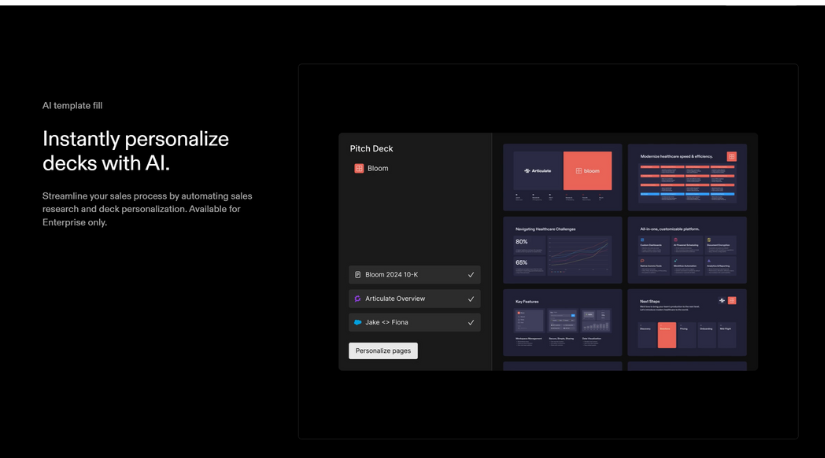The image size is (825, 458).
Task: Open the Navigating Healthcare Challenges slide
Action: [562, 249]
